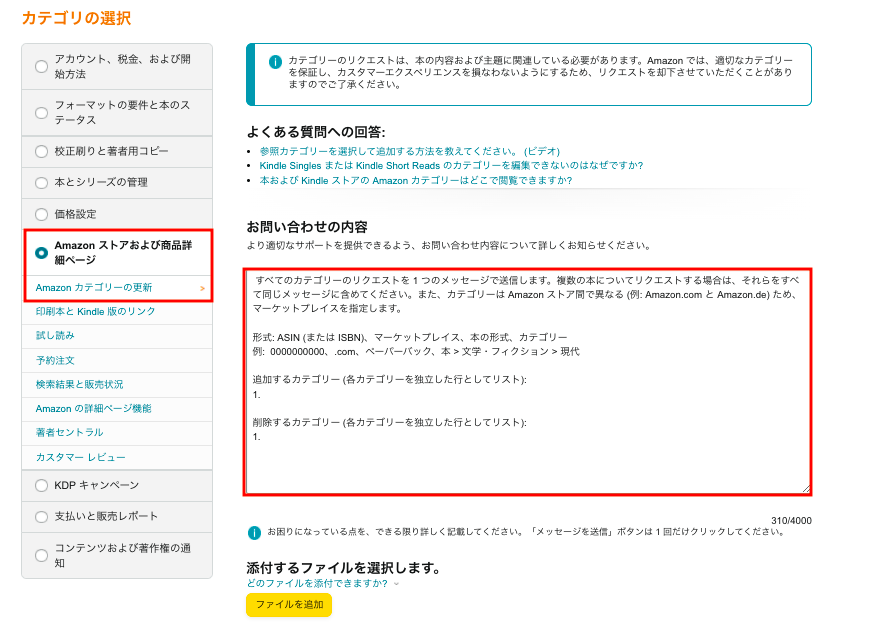The height and width of the screenshot is (626, 873).
Task: Click inside the お問い合わせの内容 message text area
Action: pos(528,382)
